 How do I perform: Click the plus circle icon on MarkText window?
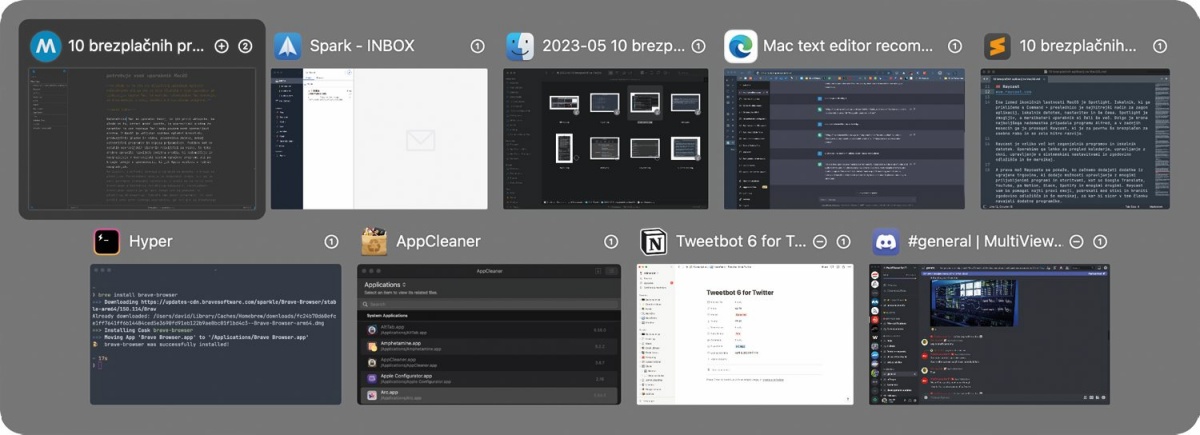[222, 46]
